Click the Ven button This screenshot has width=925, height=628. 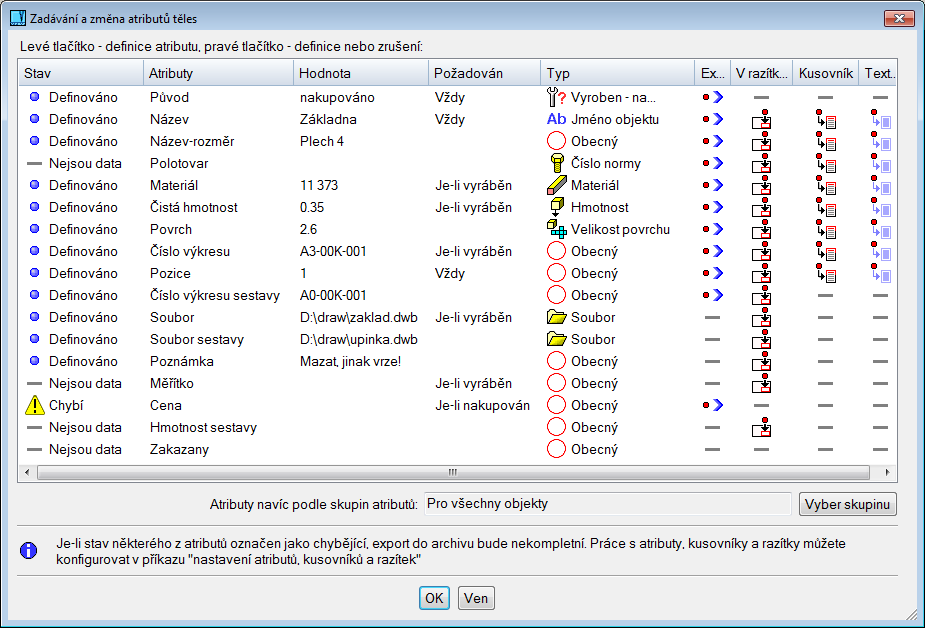coord(476,599)
